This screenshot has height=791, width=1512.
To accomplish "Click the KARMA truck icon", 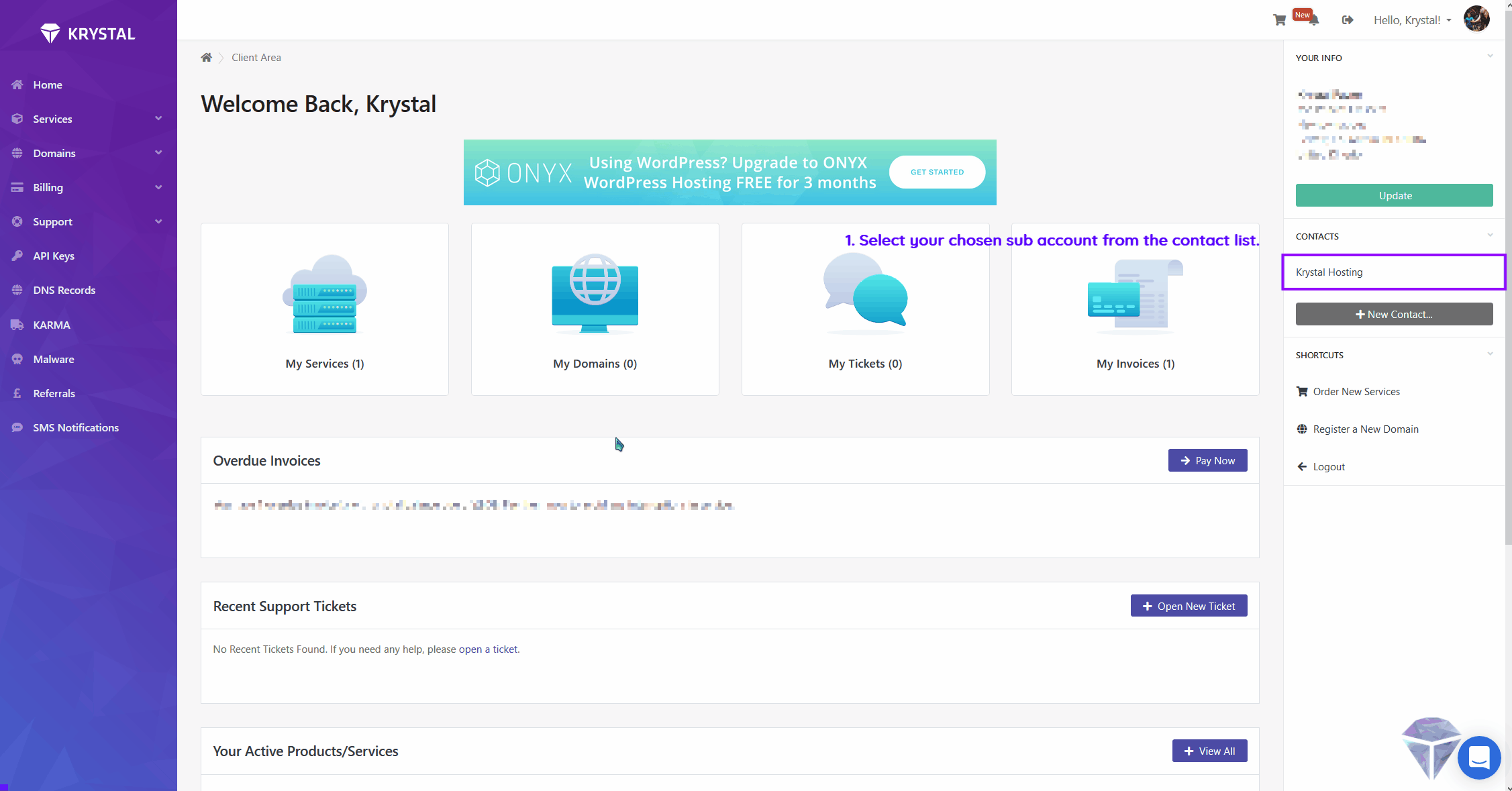I will 17,325.
